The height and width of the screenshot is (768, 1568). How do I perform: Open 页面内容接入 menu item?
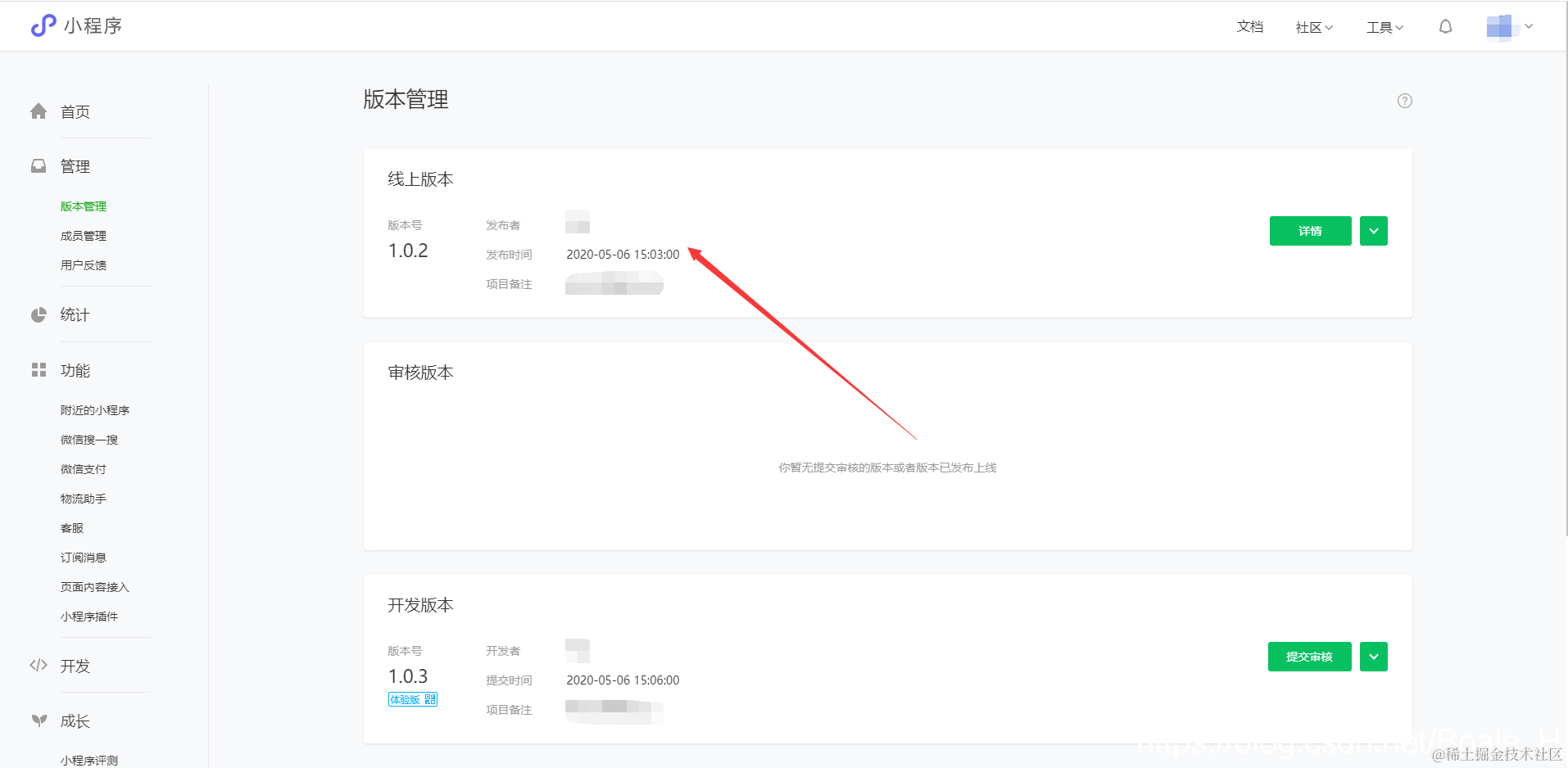95,587
